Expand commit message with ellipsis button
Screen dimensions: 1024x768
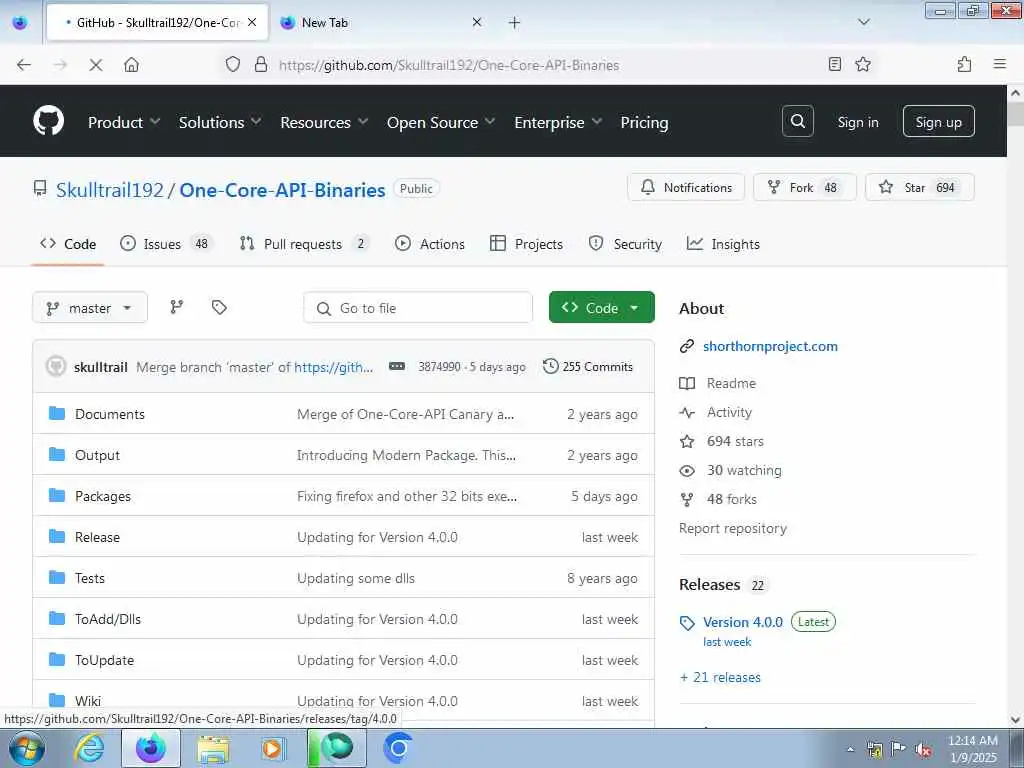coord(396,366)
